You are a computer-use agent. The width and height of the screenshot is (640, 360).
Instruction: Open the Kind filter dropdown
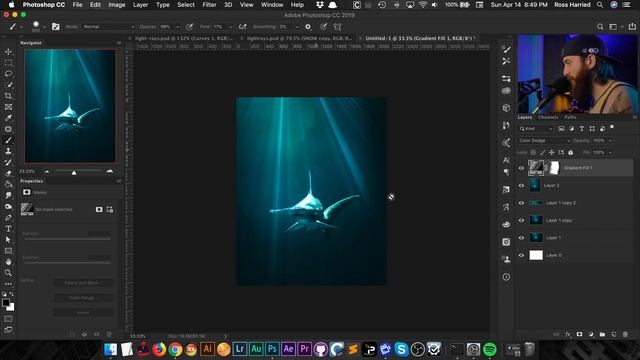coord(536,129)
